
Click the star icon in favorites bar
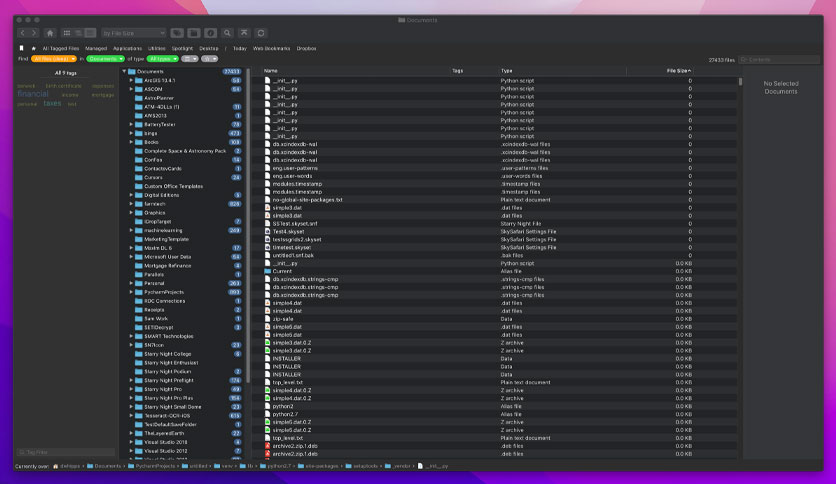click(33, 48)
